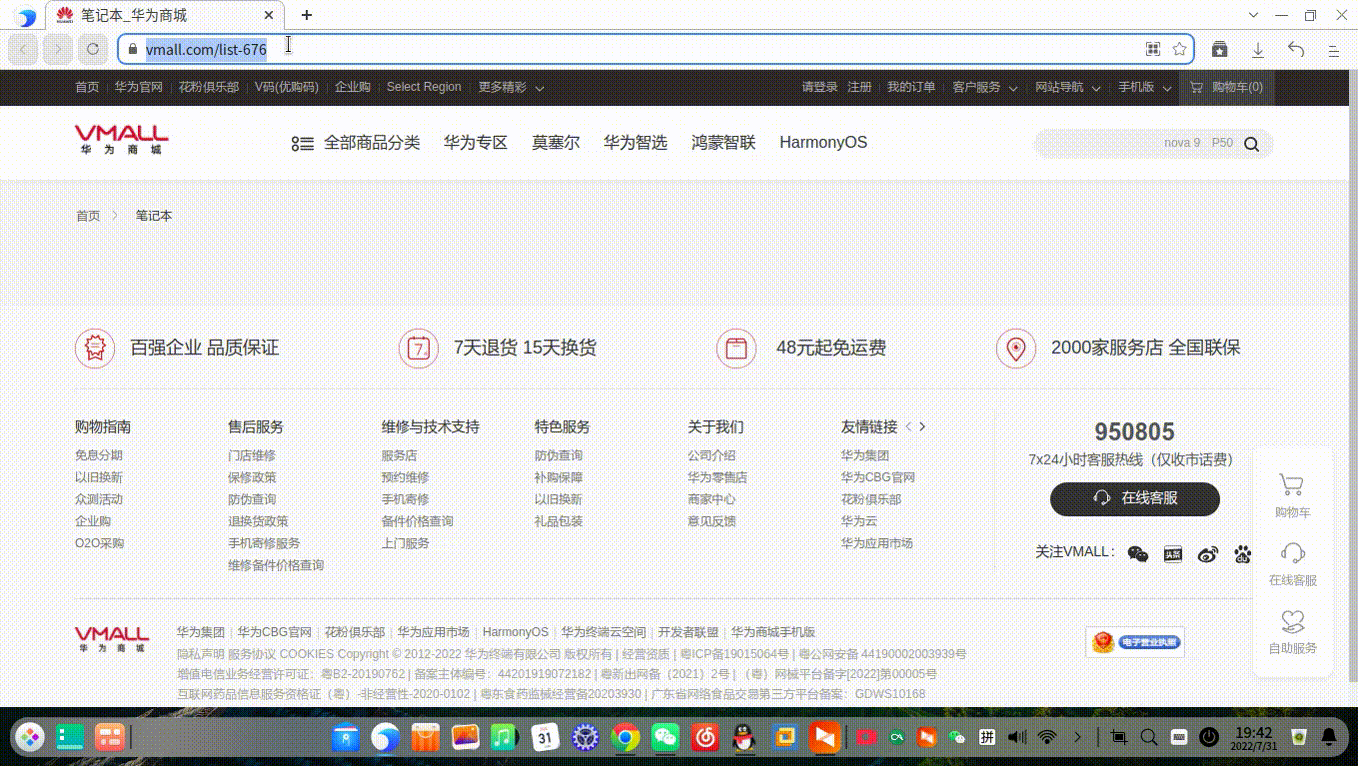Click 退换货政策 under 售后服务

(x=258, y=521)
